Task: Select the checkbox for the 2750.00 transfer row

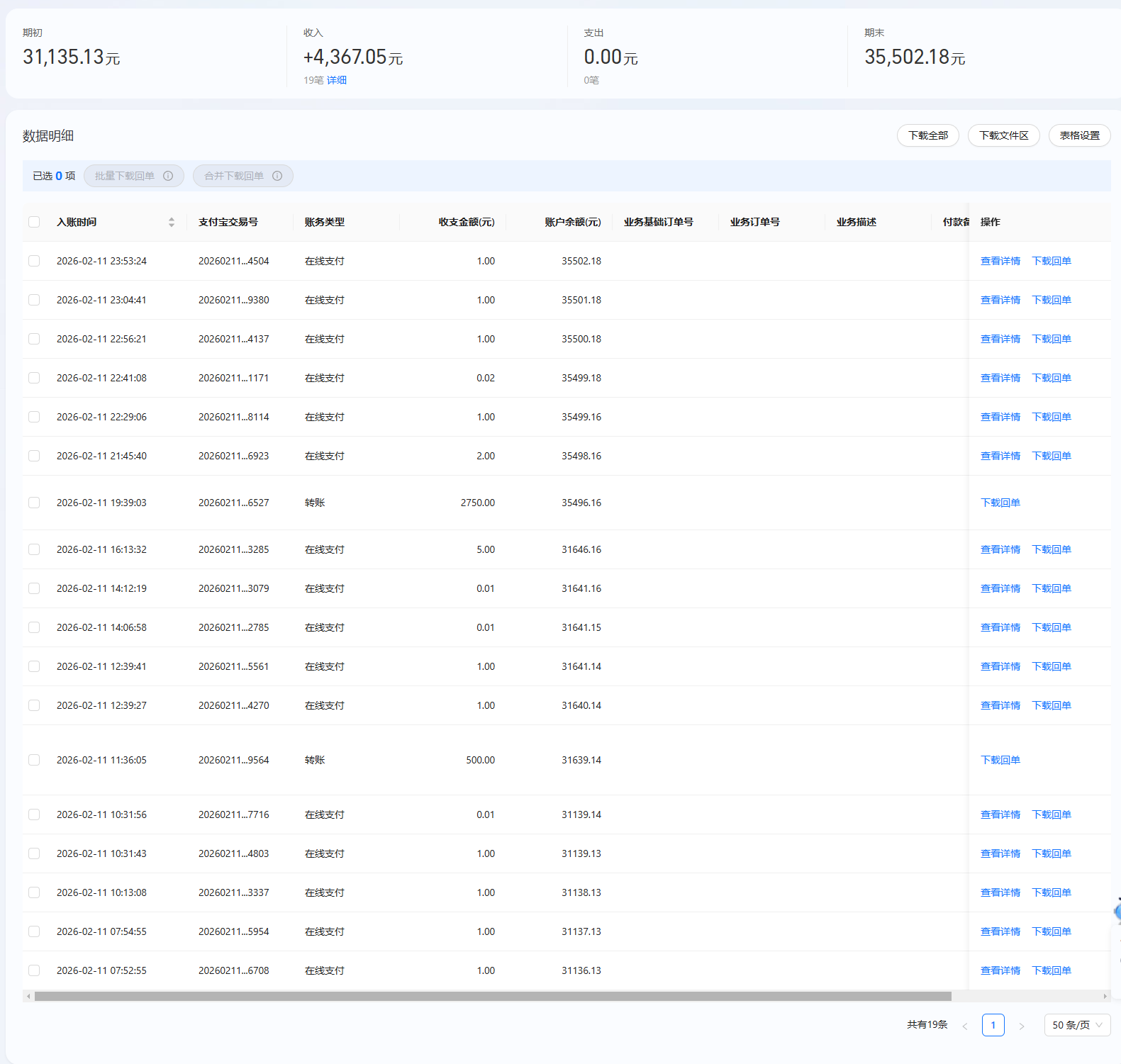Action: (x=34, y=503)
